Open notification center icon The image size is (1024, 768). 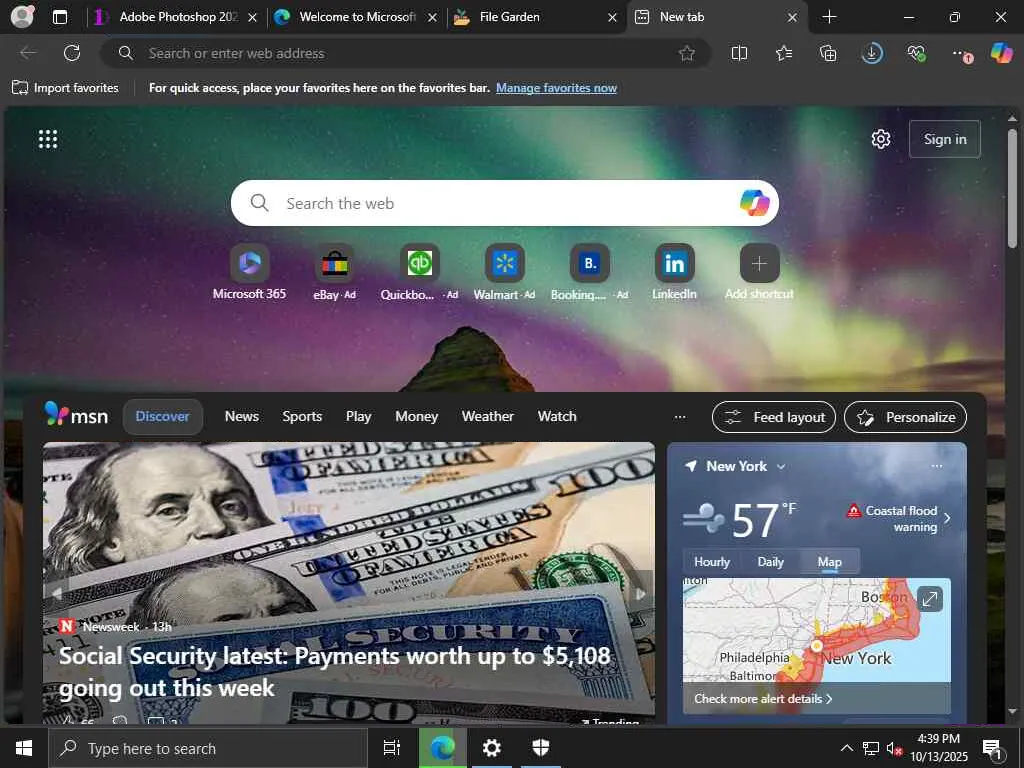[992, 748]
